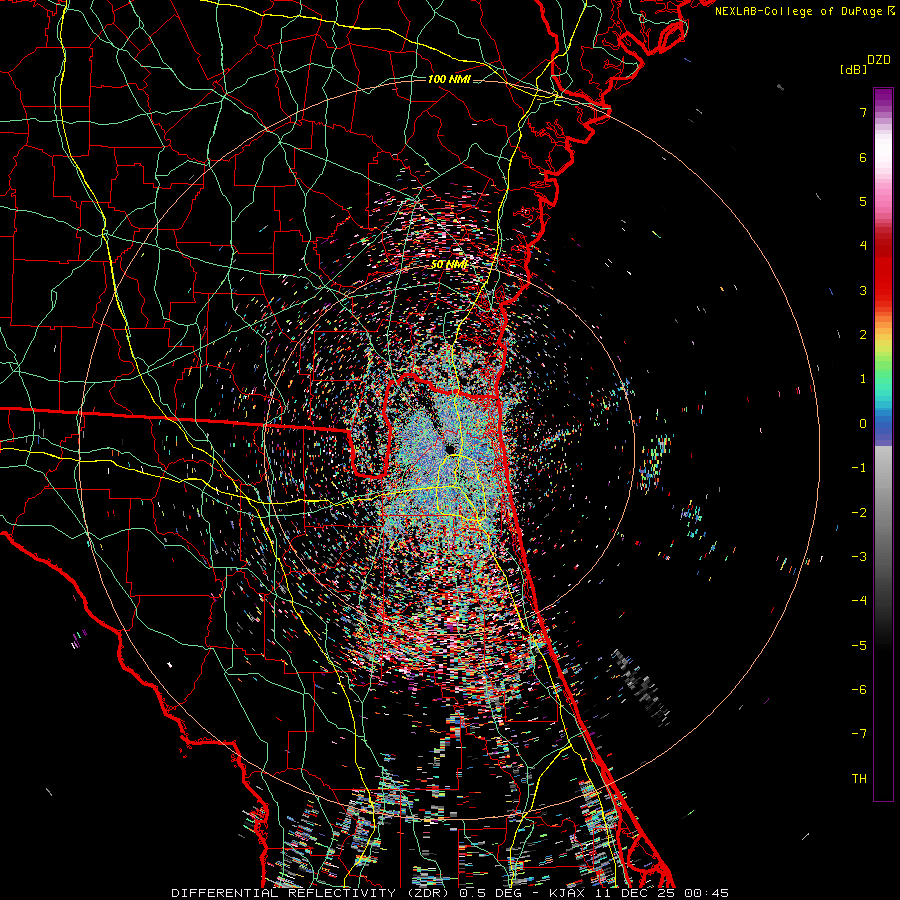Select the -6 dB scale label
The height and width of the screenshot is (900, 900).
(x=859, y=690)
